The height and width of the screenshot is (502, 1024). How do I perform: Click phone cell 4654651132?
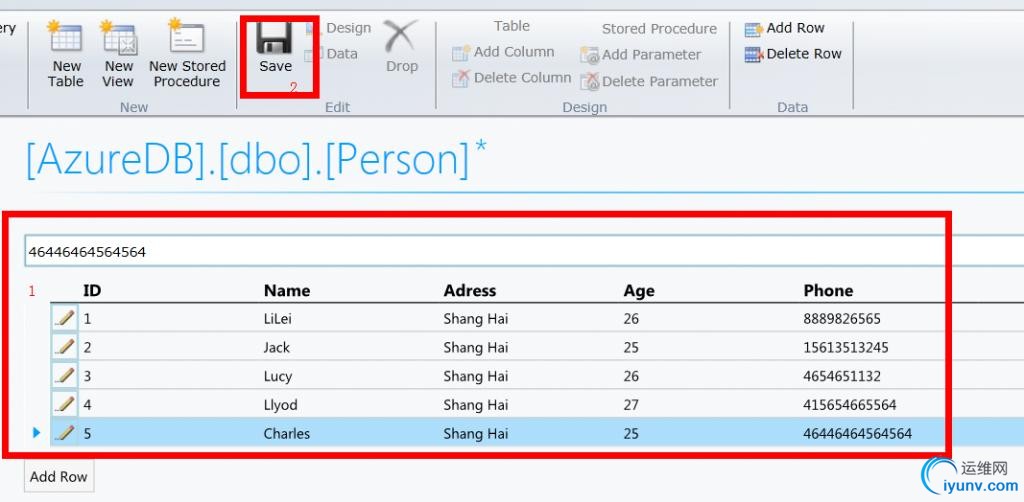click(842, 376)
